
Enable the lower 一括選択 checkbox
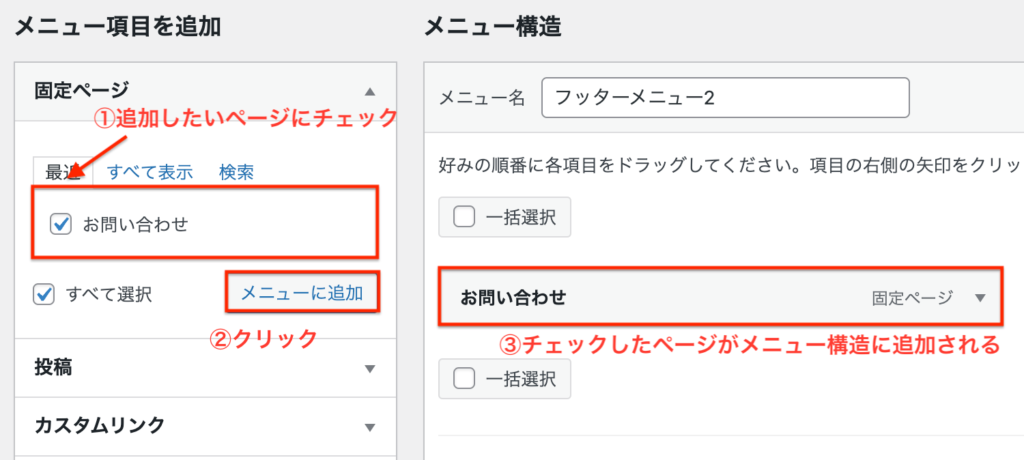[x=463, y=378]
